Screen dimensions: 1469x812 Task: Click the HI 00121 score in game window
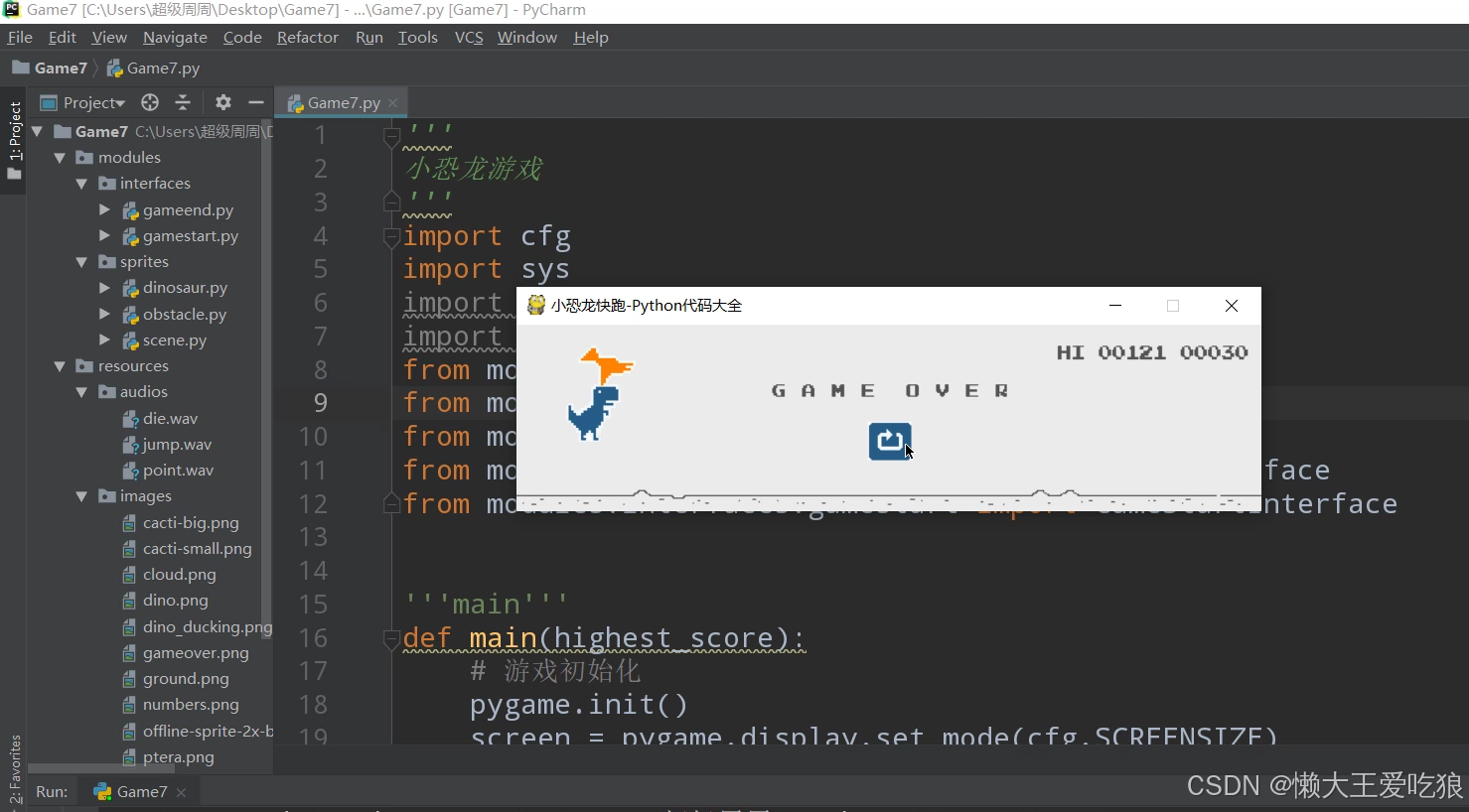point(1111,352)
